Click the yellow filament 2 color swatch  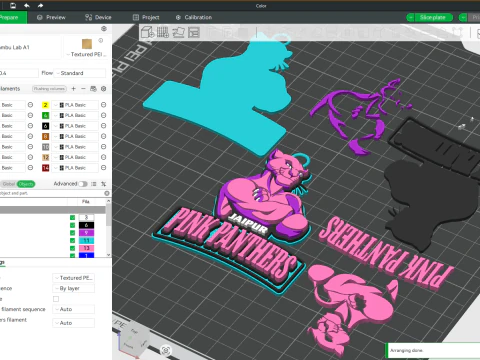point(45,105)
